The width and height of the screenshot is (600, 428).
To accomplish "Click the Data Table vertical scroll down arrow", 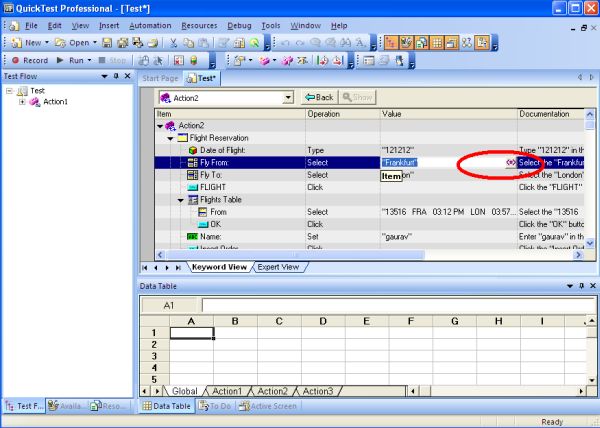I will (592, 380).
